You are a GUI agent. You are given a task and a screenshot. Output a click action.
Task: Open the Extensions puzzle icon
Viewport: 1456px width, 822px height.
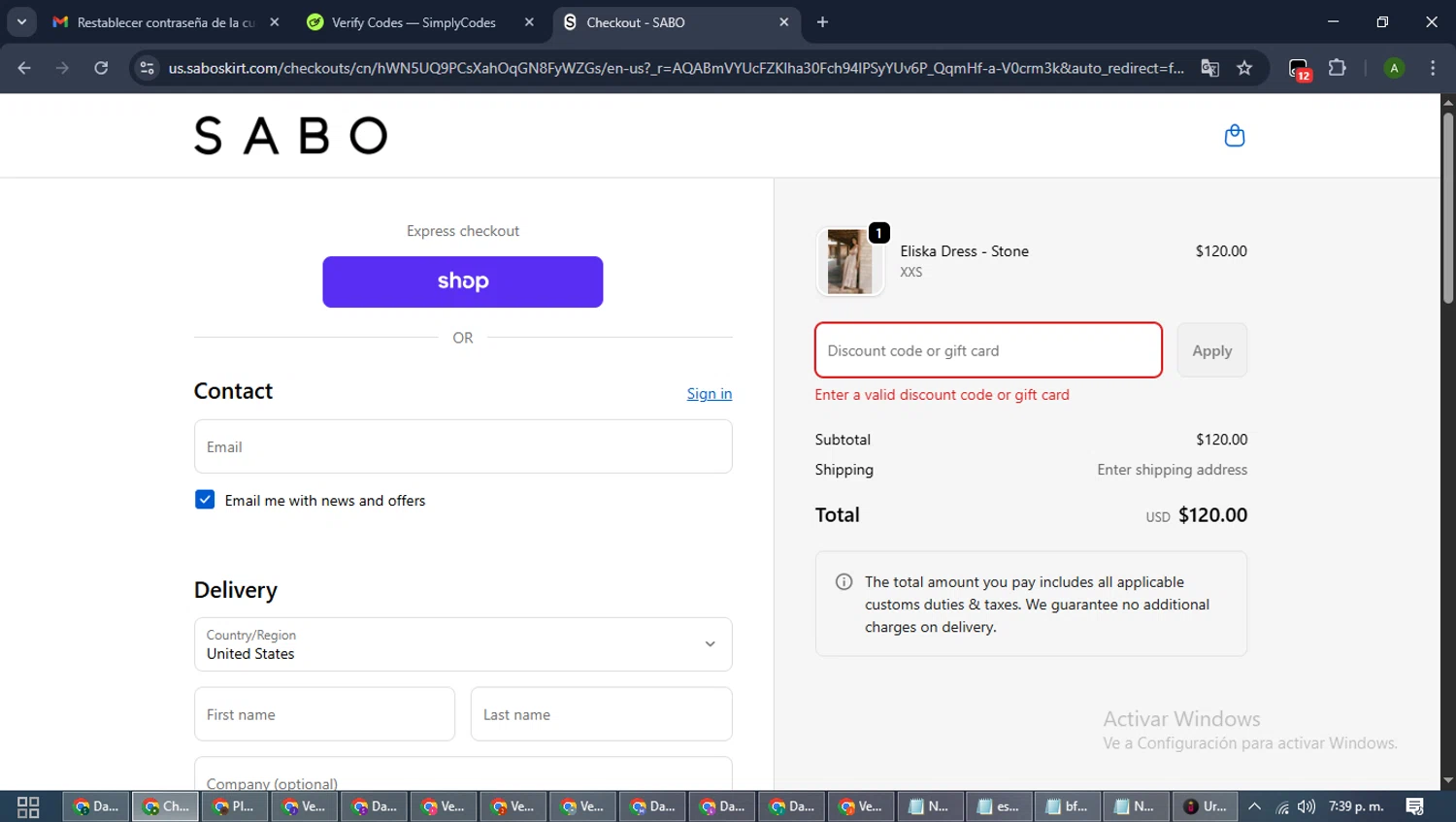pos(1337,68)
